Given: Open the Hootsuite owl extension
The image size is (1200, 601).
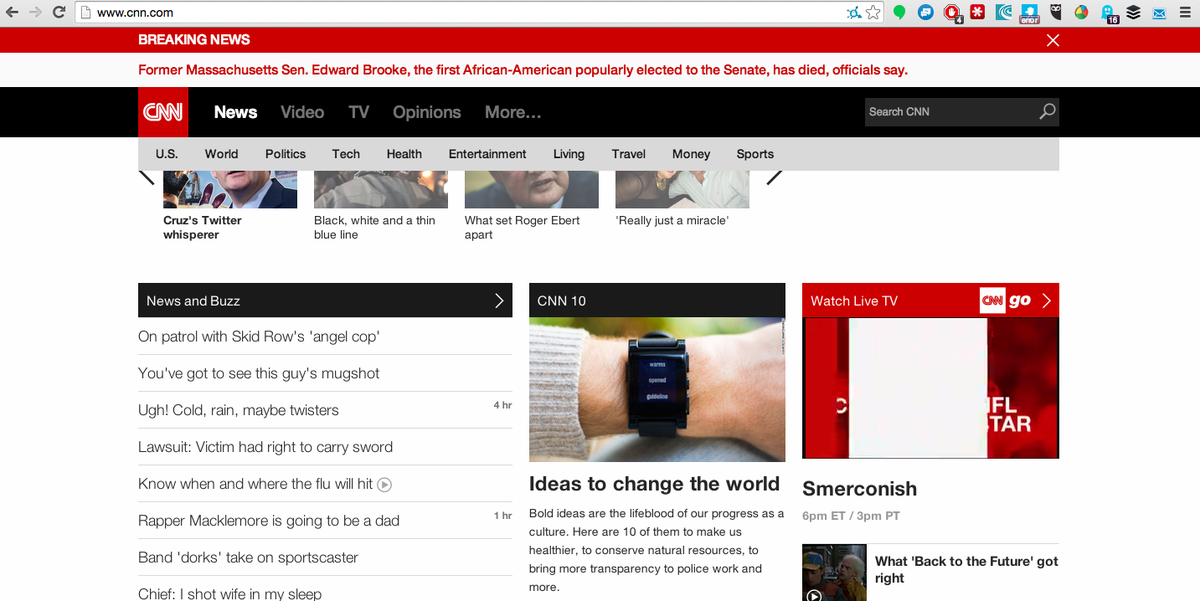Looking at the screenshot, I should (1056, 13).
